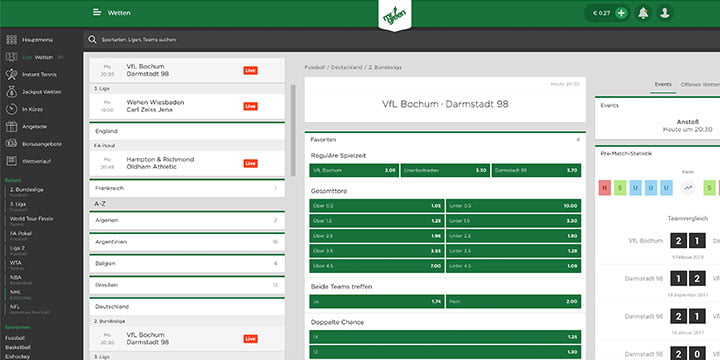Image resolution: width=720 pixels, height=360 pixels.
Task: Select Unter 2.5 odds 1.80
Action: point(513,236)
